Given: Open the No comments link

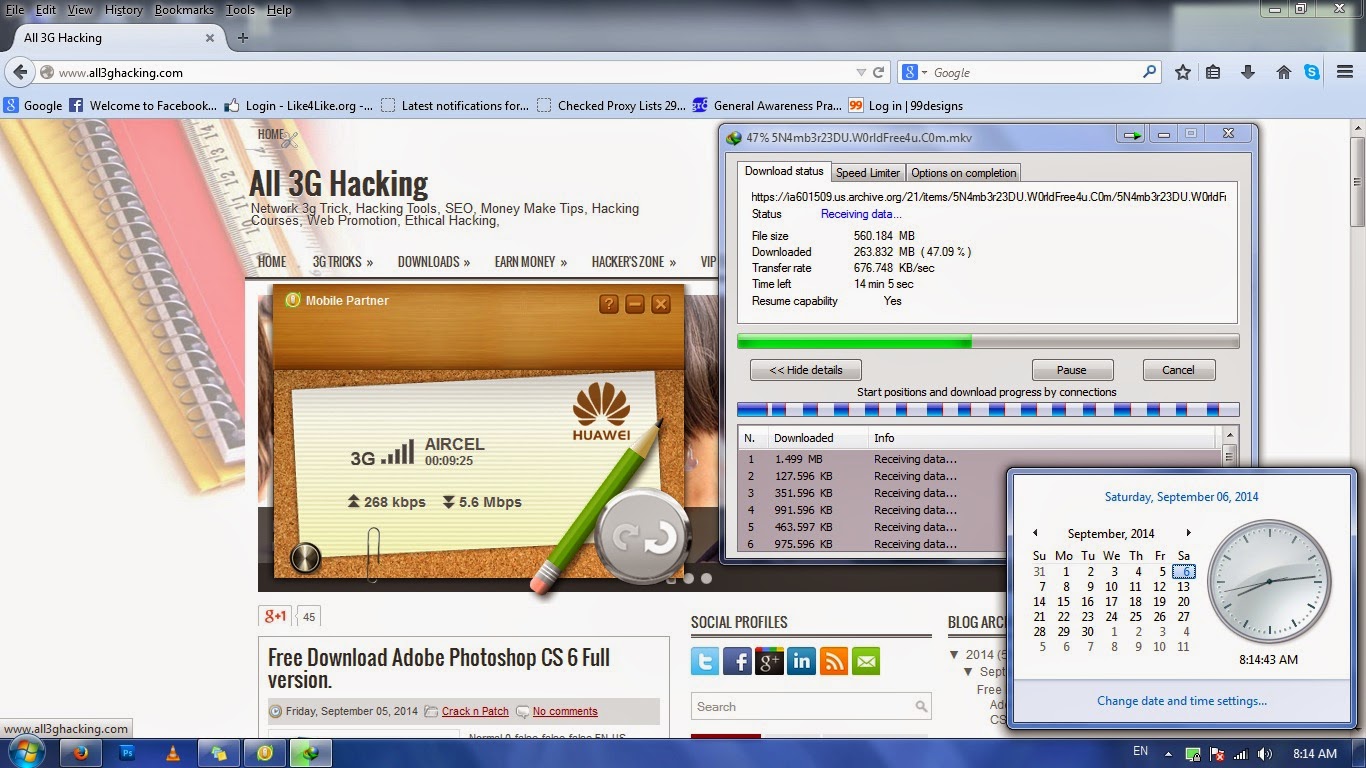Looking at the screenshot, I should pos(565,712).
